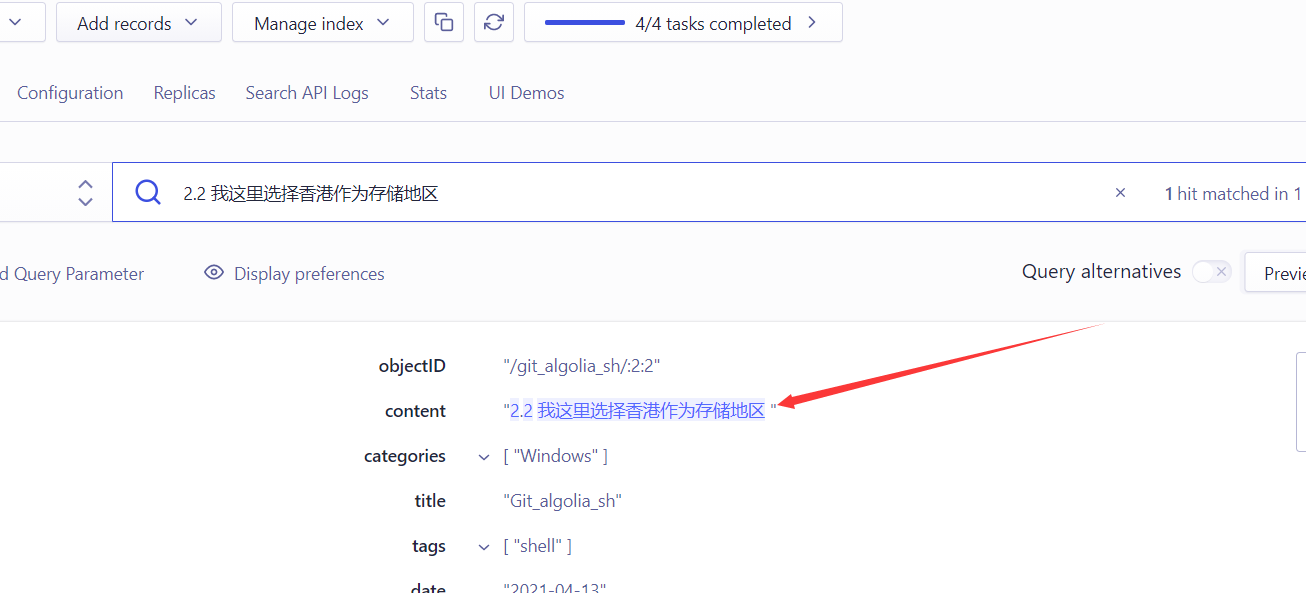
Task: Click the highlighted content value text
Action: tap(637, 411)
